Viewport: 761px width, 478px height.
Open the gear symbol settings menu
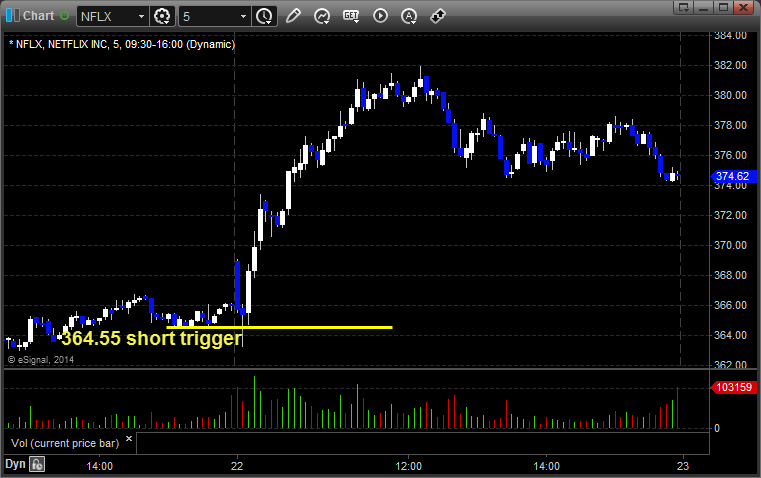(162, 16)
